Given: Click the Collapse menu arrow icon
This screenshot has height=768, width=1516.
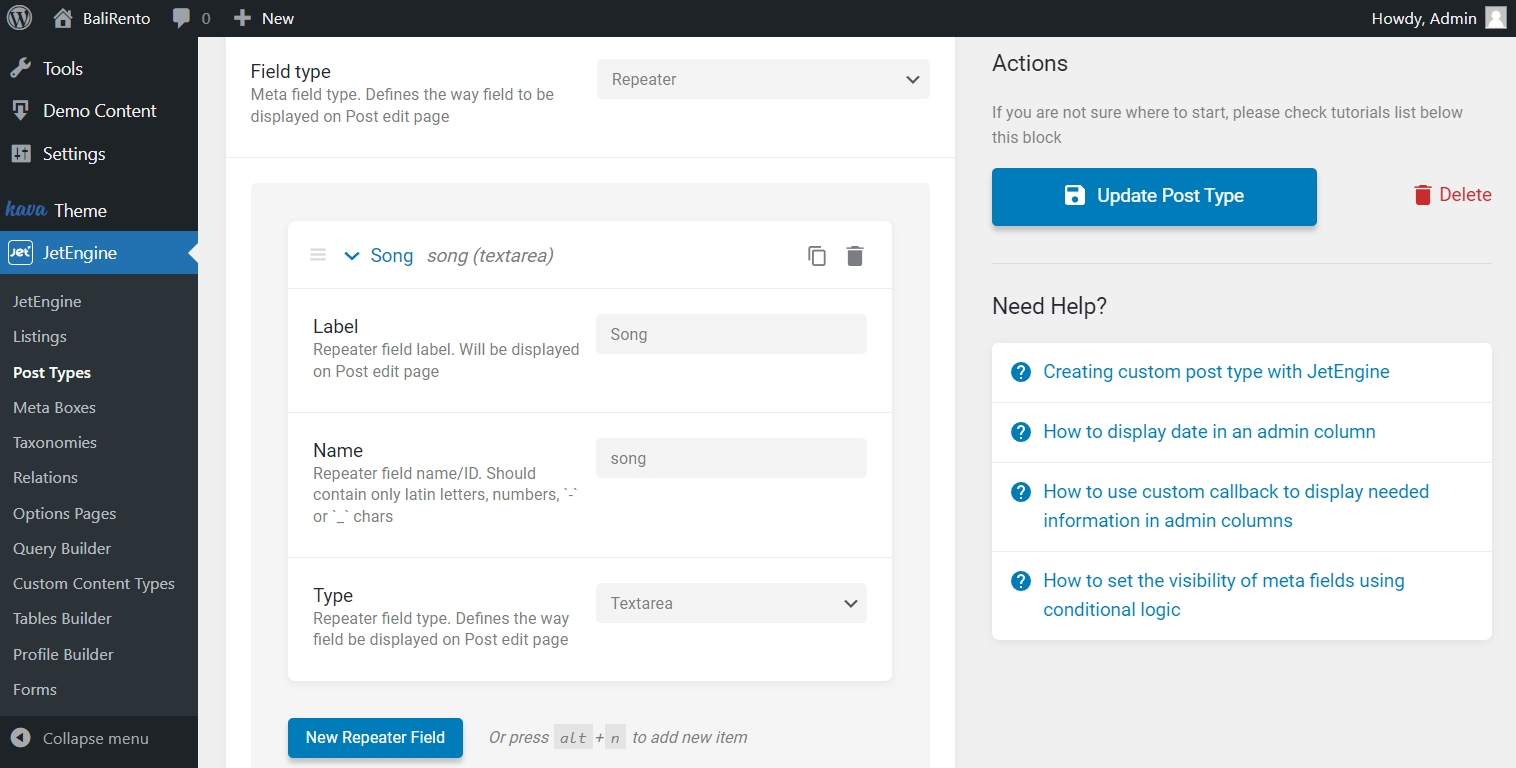Looking at the screenshot, I should click(20, 738).
